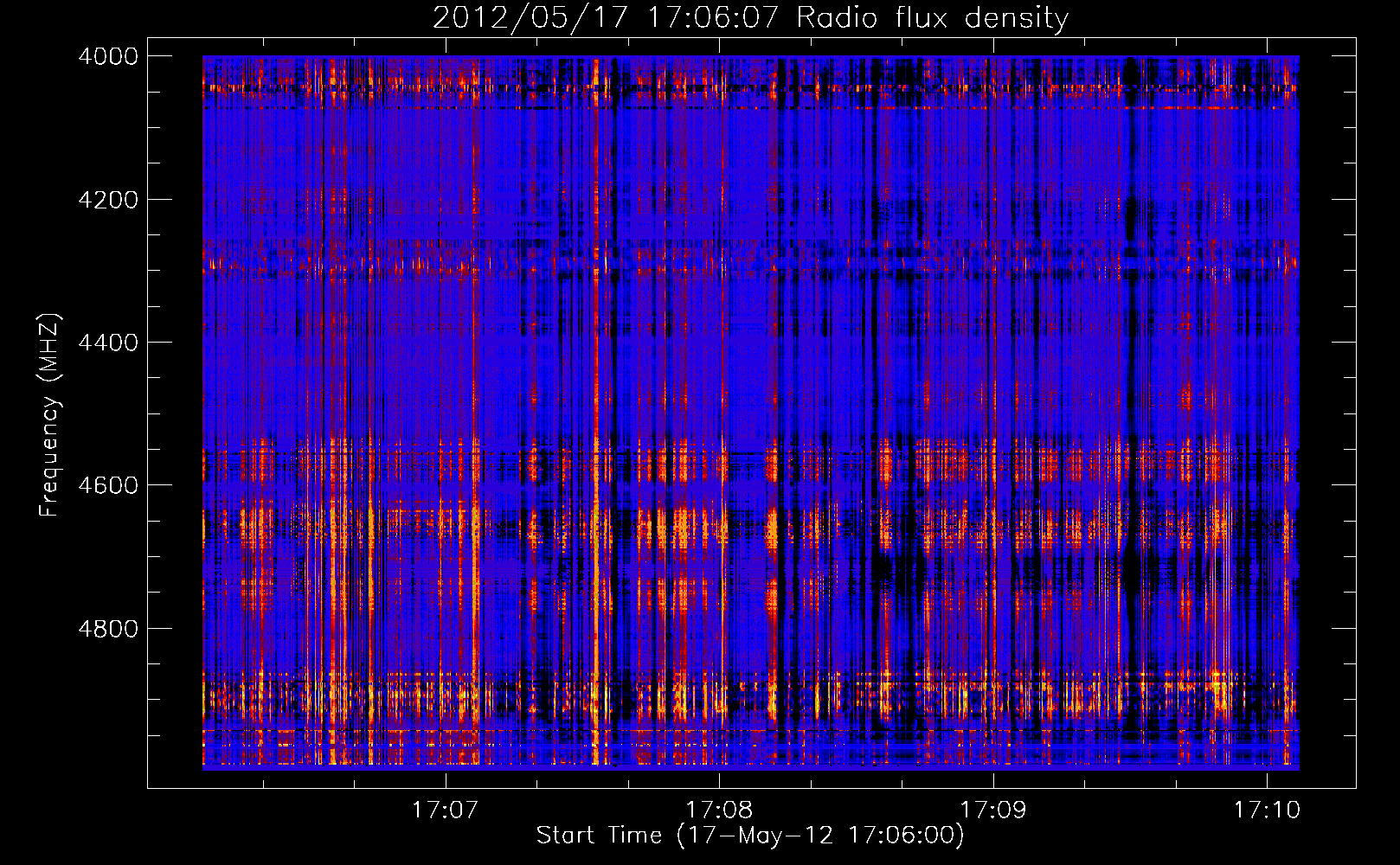The width and height of the screenshot is (1400, 865).
Task: Click the 17:07 time axis label
Action: point(445,810)
